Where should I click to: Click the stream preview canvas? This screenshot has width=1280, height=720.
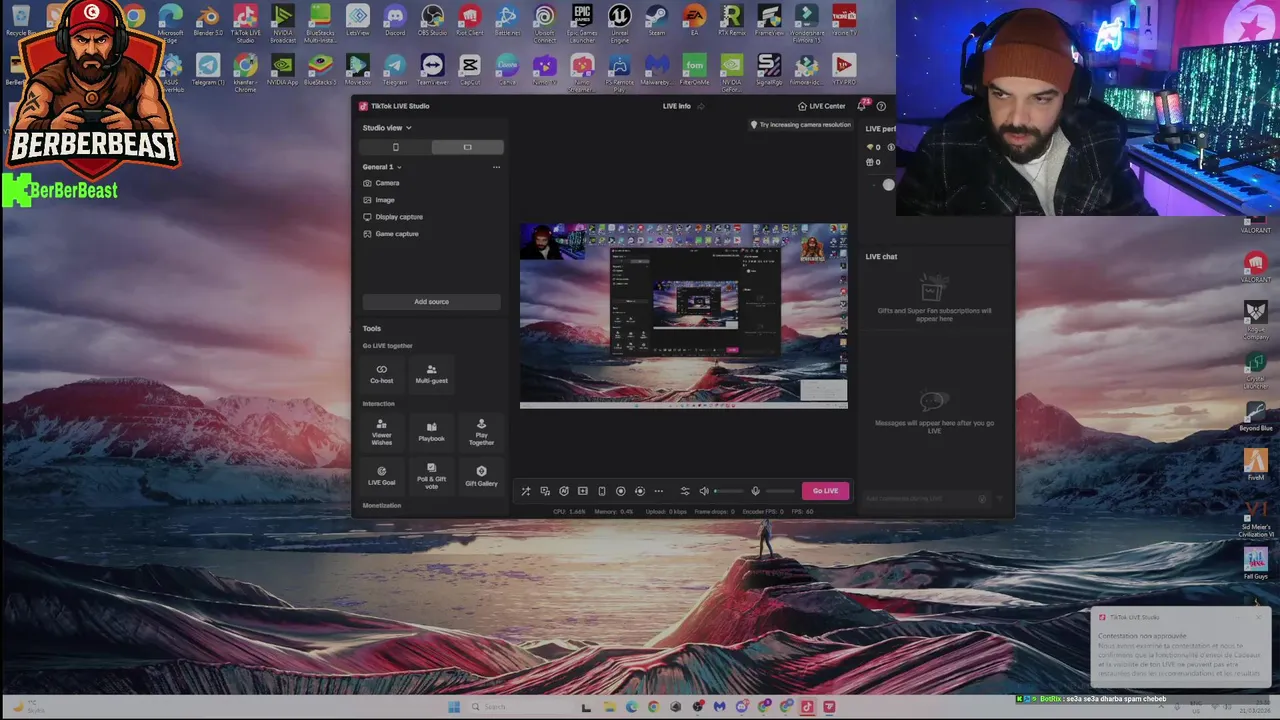(684, 316)
